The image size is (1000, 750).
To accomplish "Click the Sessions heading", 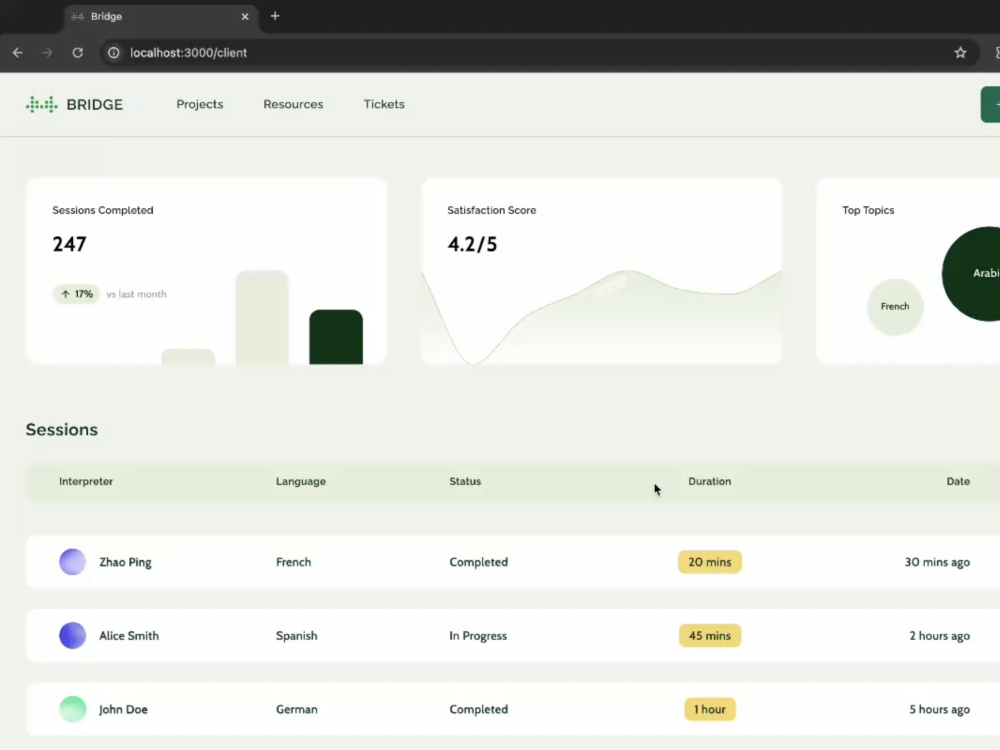I will click(x=62, y=430).
